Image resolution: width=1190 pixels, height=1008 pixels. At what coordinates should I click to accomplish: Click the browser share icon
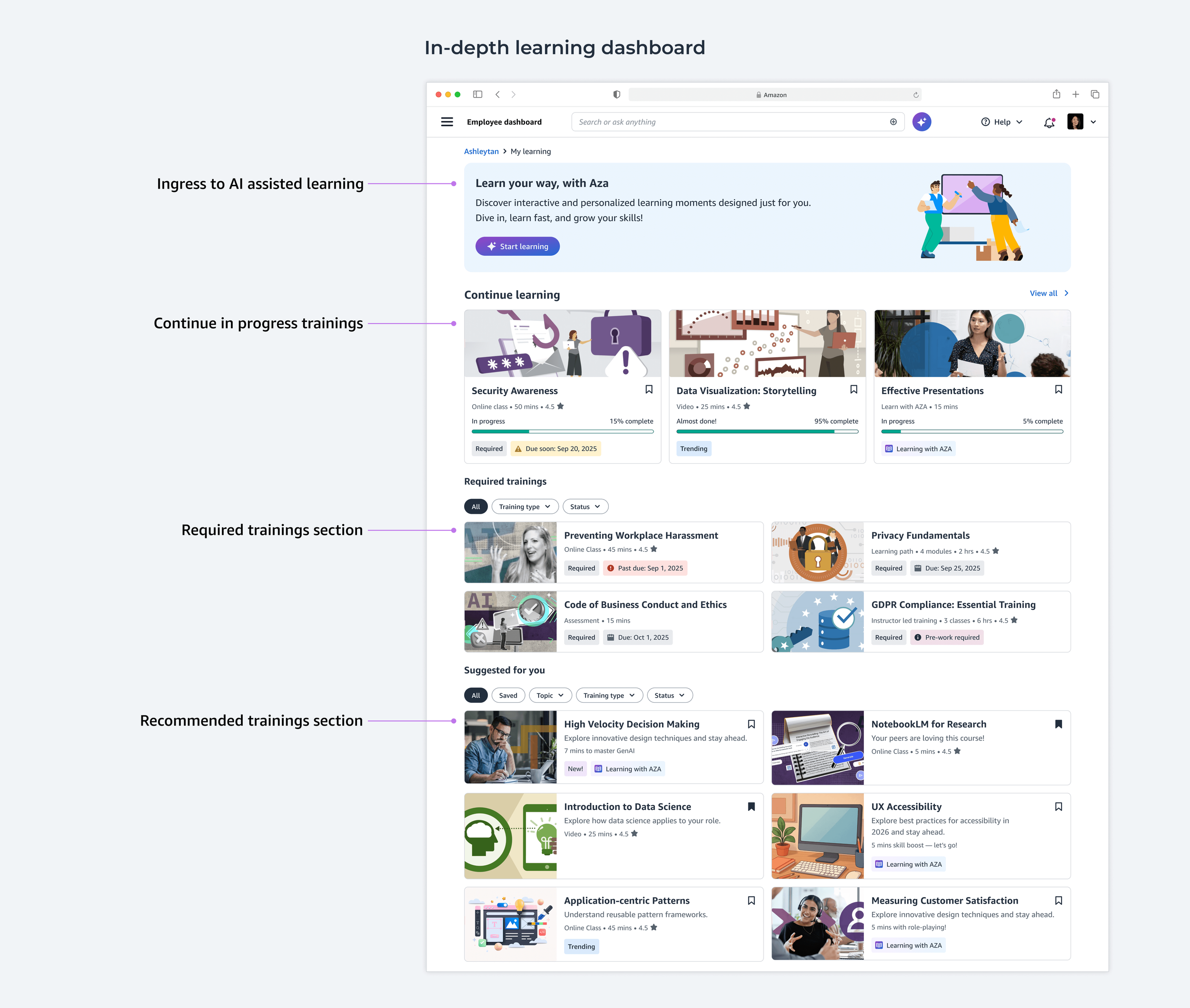(x=1056, y=94)
